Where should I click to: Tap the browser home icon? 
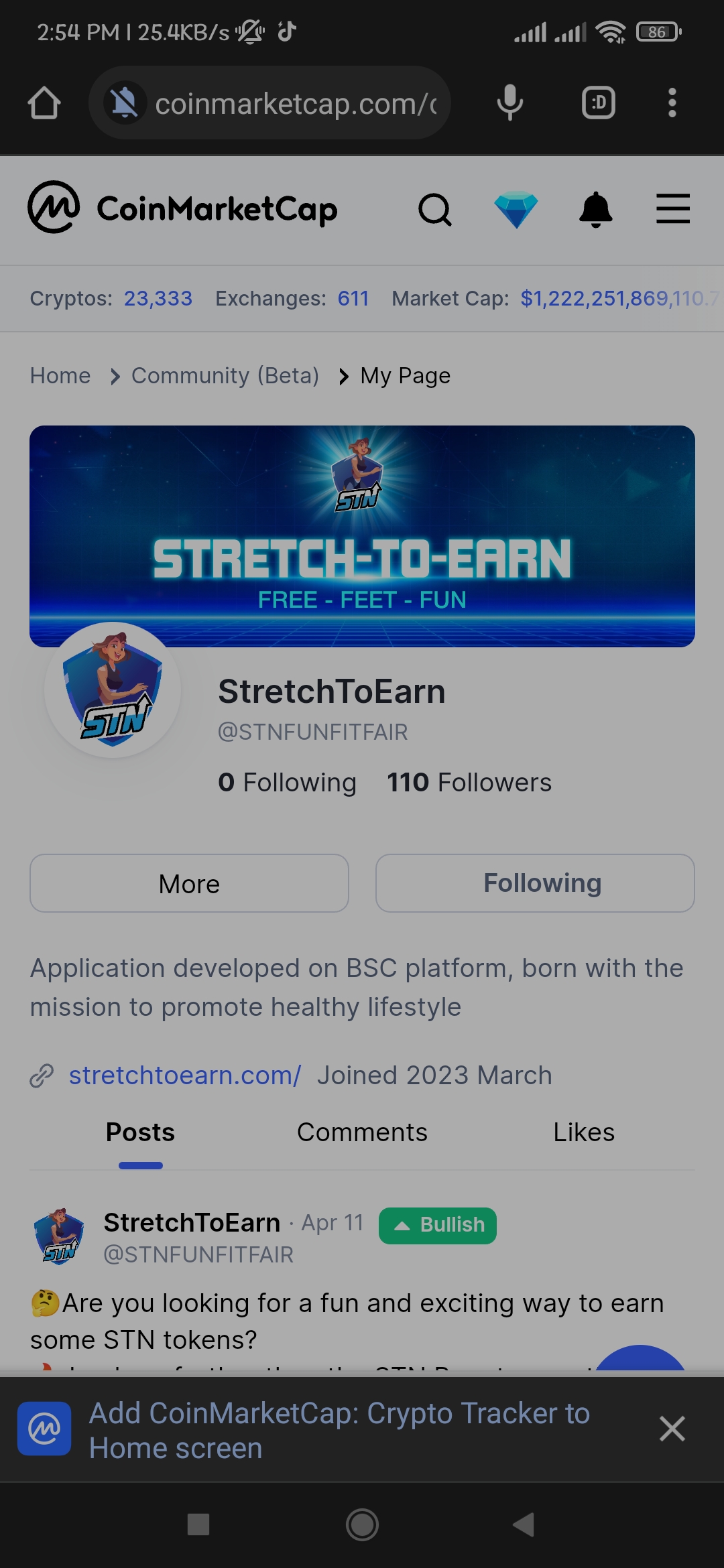pos(44,103)
